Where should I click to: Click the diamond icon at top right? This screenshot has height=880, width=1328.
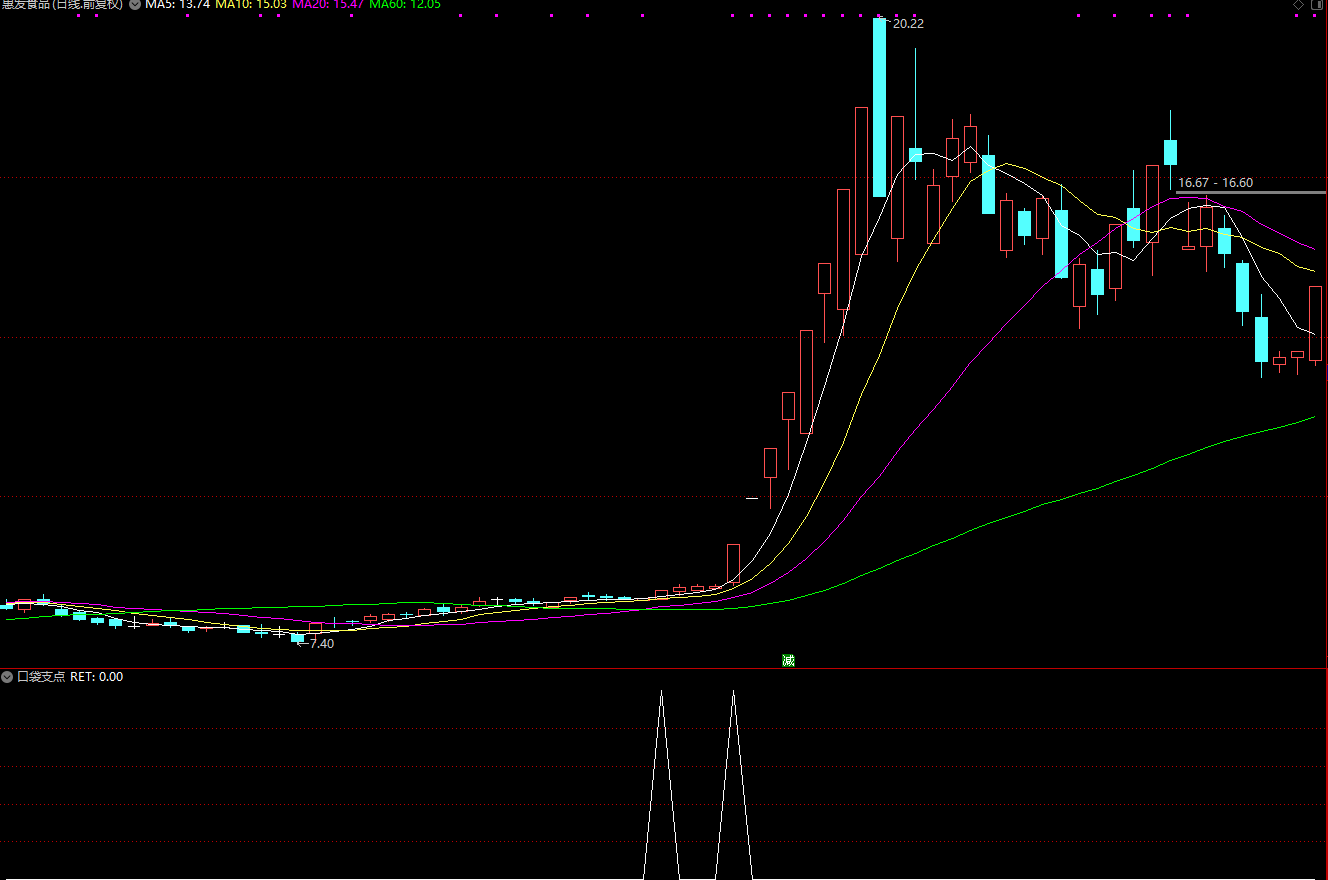coord(1299,5)
